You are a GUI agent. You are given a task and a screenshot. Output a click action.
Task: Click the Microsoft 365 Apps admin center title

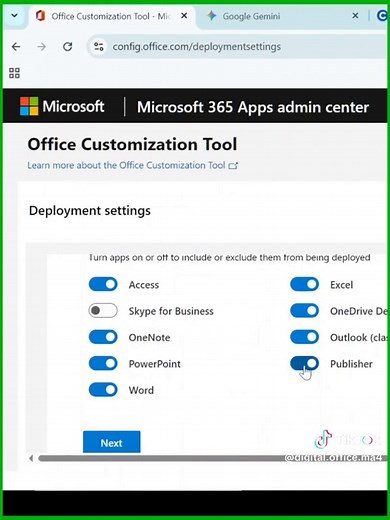click(x=253, y=107)
